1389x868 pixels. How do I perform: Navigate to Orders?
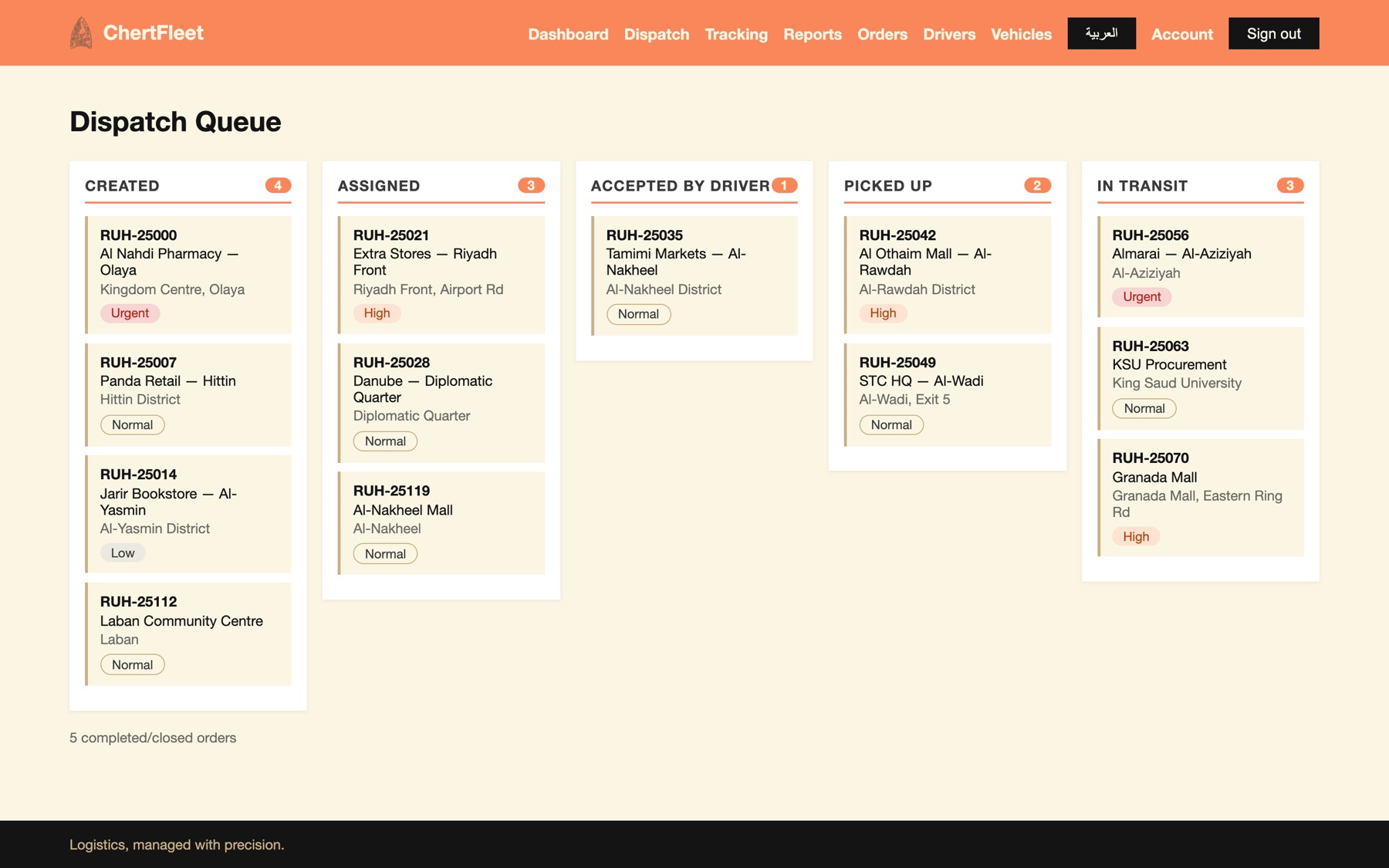882,34
